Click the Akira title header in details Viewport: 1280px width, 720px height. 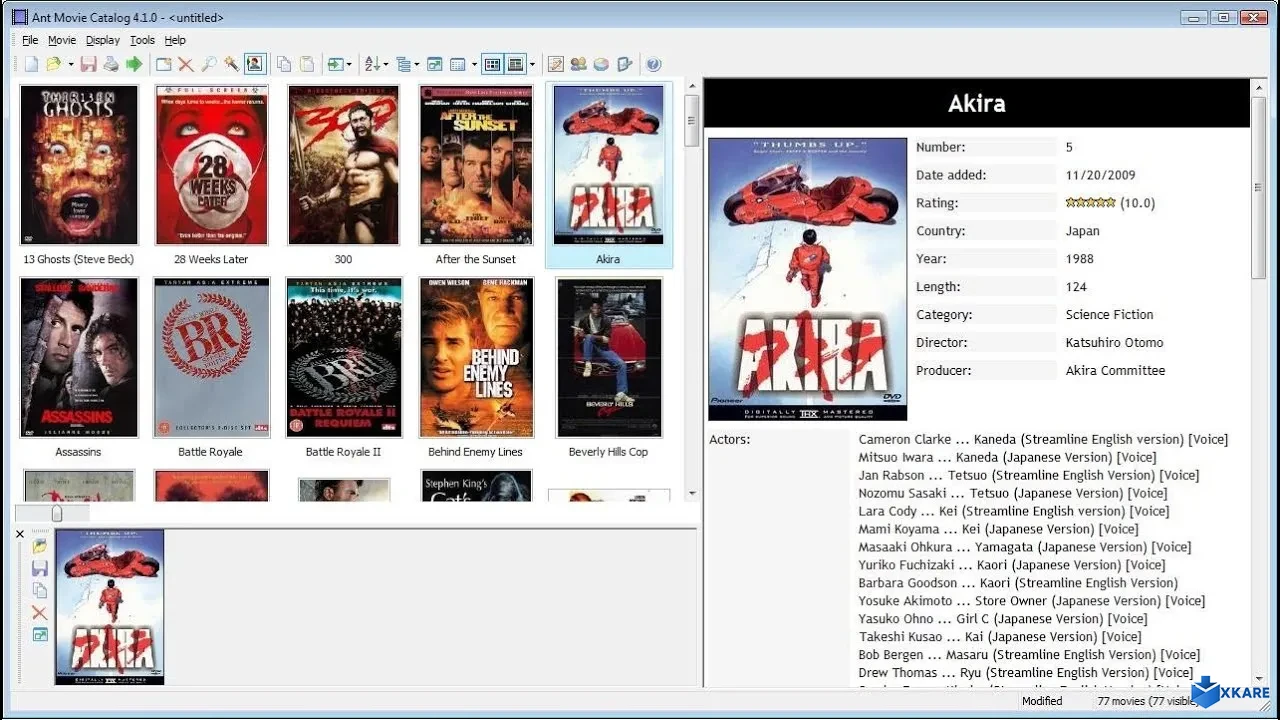point(977,103)
